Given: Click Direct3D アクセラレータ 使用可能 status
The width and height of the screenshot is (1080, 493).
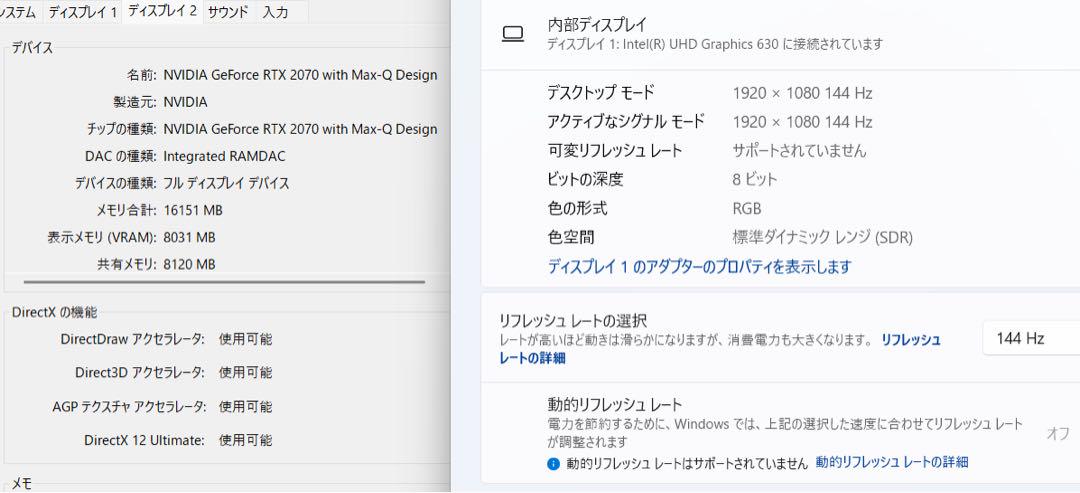Looking at the screenshot, I should [x=245, y=373].
